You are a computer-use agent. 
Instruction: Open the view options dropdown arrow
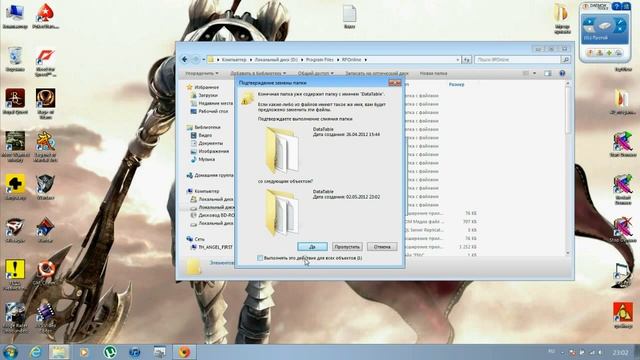tap(534, 73)
